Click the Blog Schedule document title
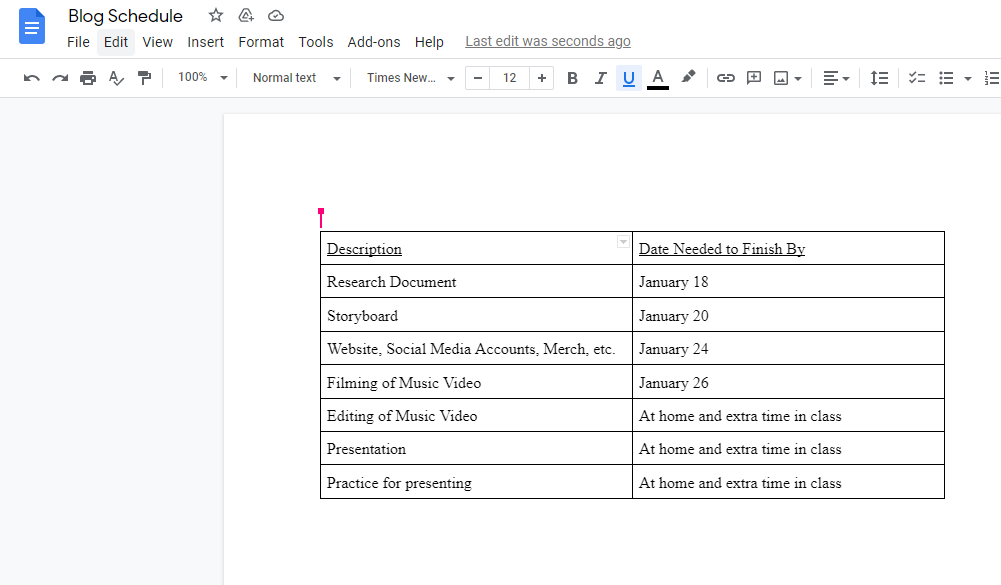Viewport: 1001px width, 585px height. tap(126, 16)
